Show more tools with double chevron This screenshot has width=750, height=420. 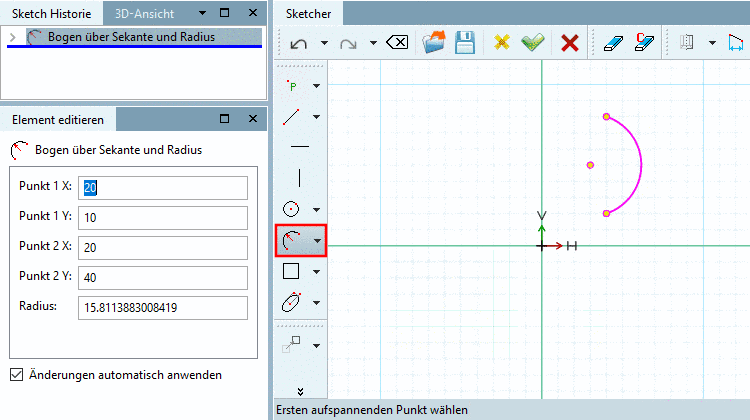tap(300, 392)
